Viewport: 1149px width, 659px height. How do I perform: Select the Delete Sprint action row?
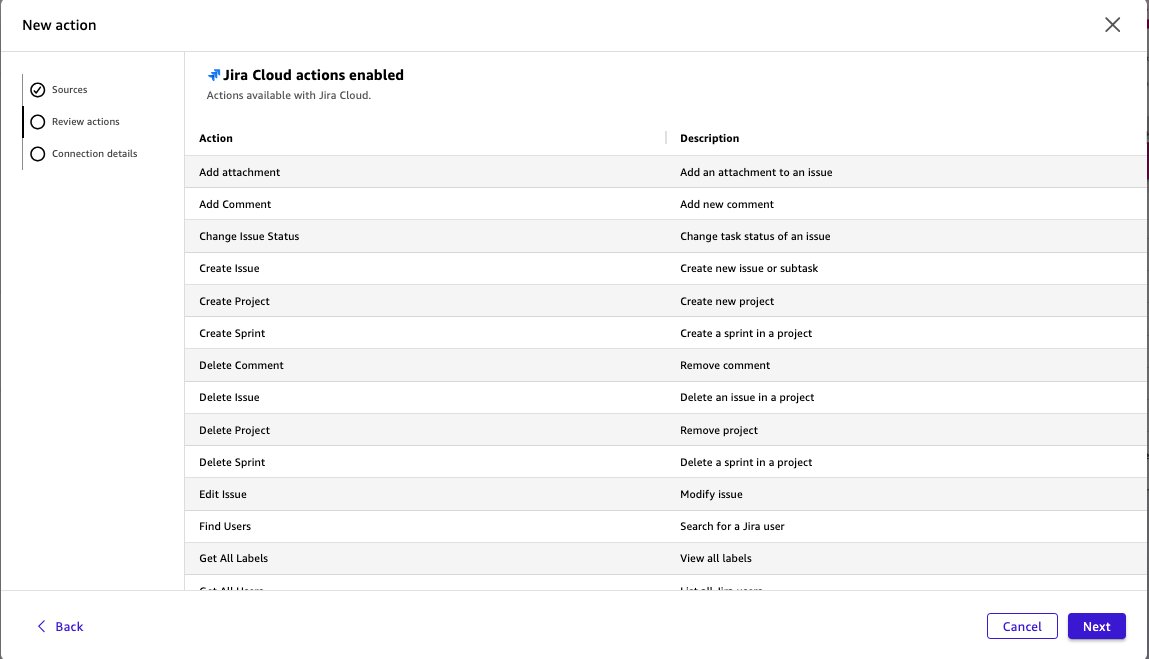click(x=400, y=462)
